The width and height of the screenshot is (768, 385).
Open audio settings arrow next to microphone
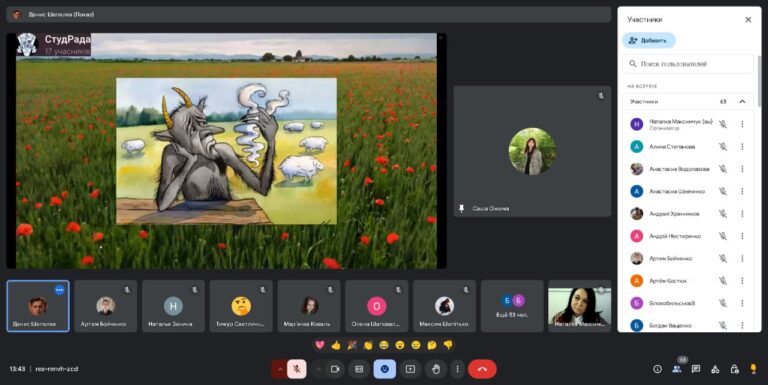[280, 369]
